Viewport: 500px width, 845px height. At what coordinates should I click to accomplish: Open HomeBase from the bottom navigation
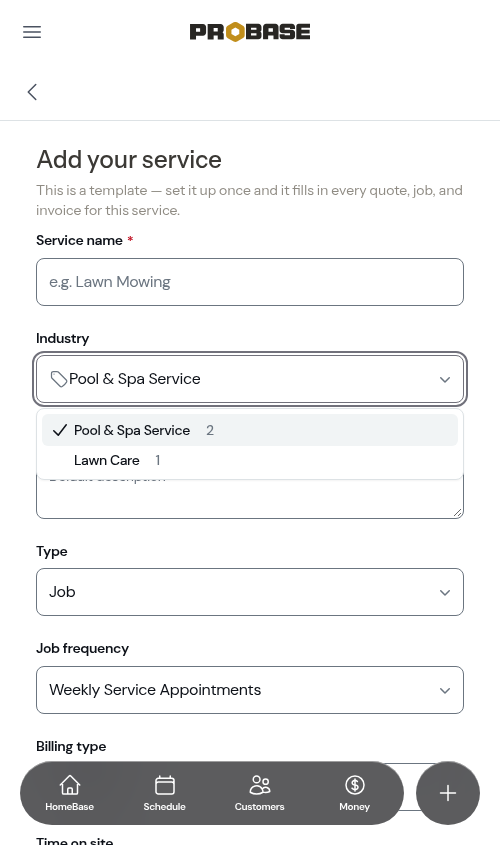[x=70, y=793]
